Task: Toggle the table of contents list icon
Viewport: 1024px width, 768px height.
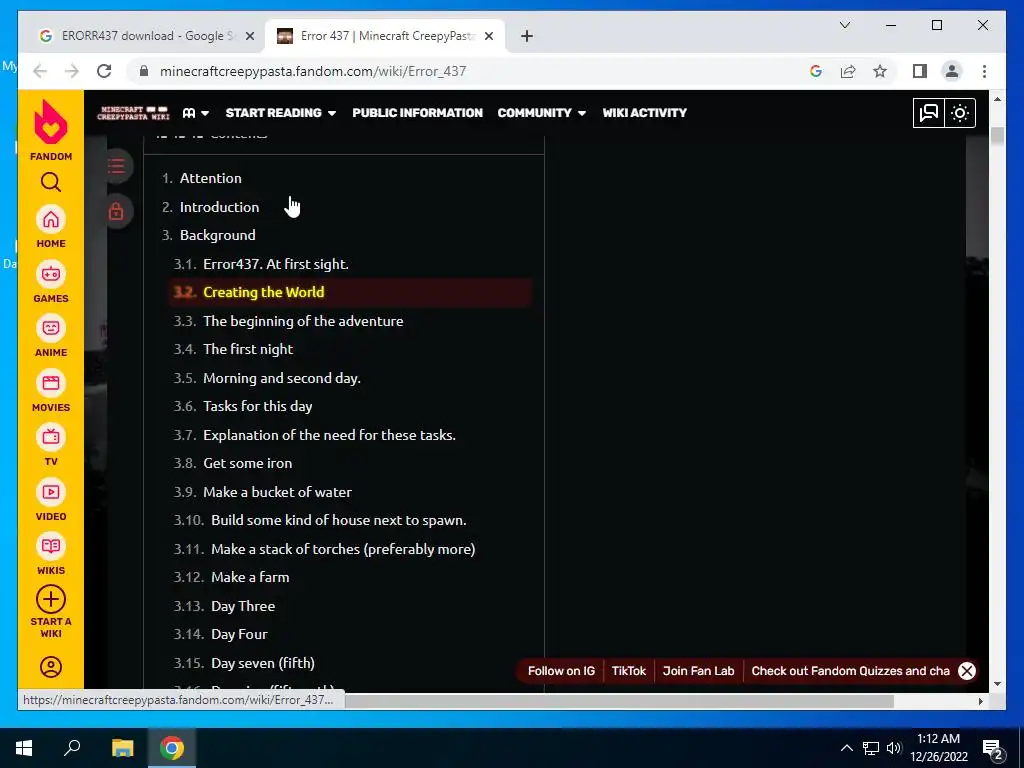Action: 116,166
